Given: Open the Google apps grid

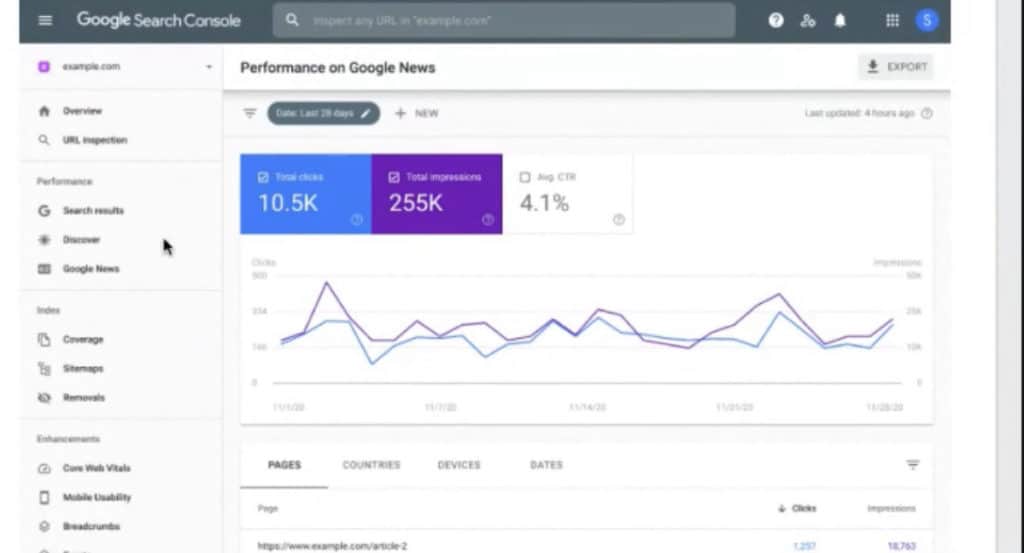Looking at the screenshot, I should [892, 21].
